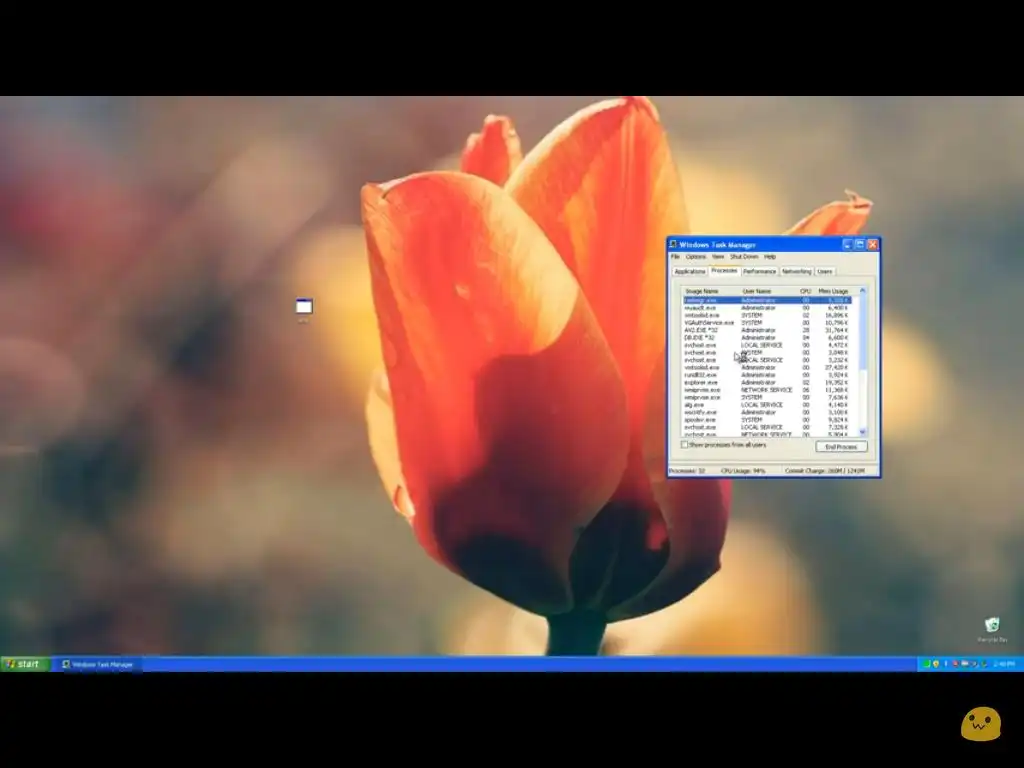
Task: Click the process list scroll up arrow
Action: pos(863,291)
